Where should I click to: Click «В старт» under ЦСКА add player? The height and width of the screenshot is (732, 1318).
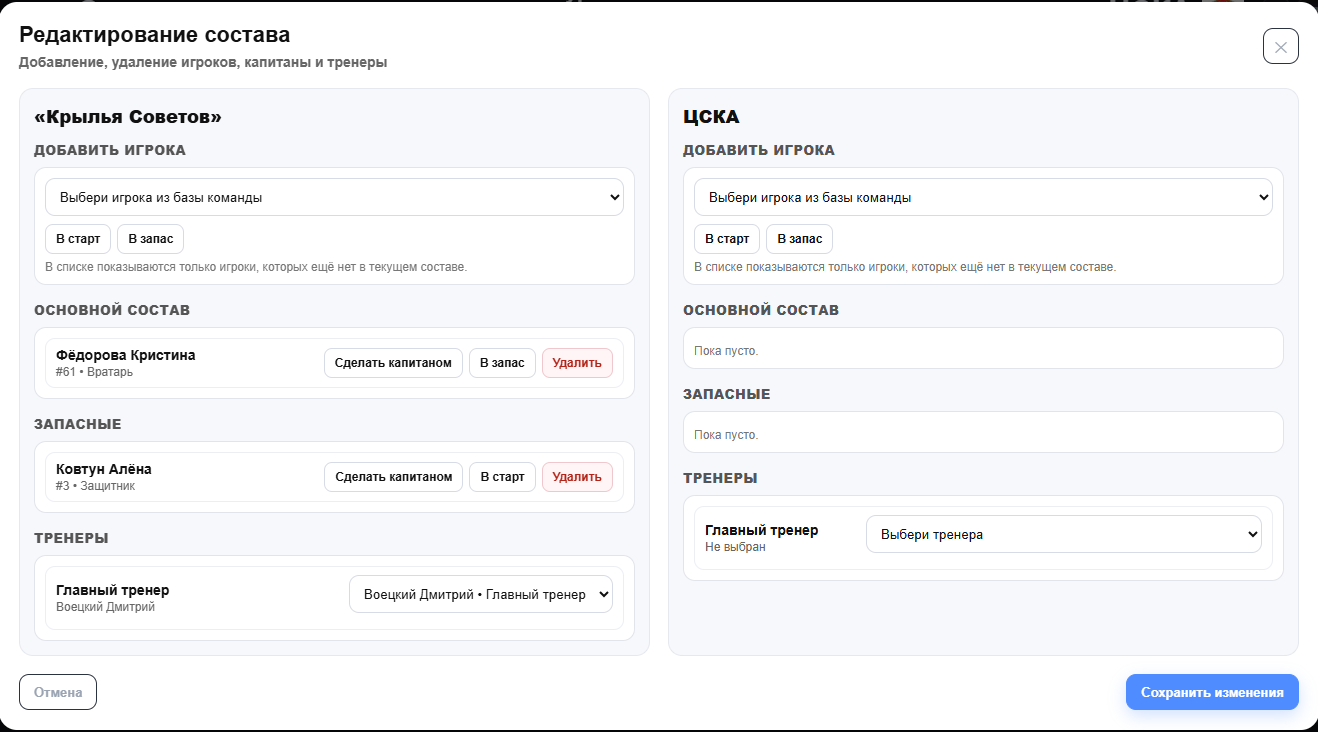[727, 239]
